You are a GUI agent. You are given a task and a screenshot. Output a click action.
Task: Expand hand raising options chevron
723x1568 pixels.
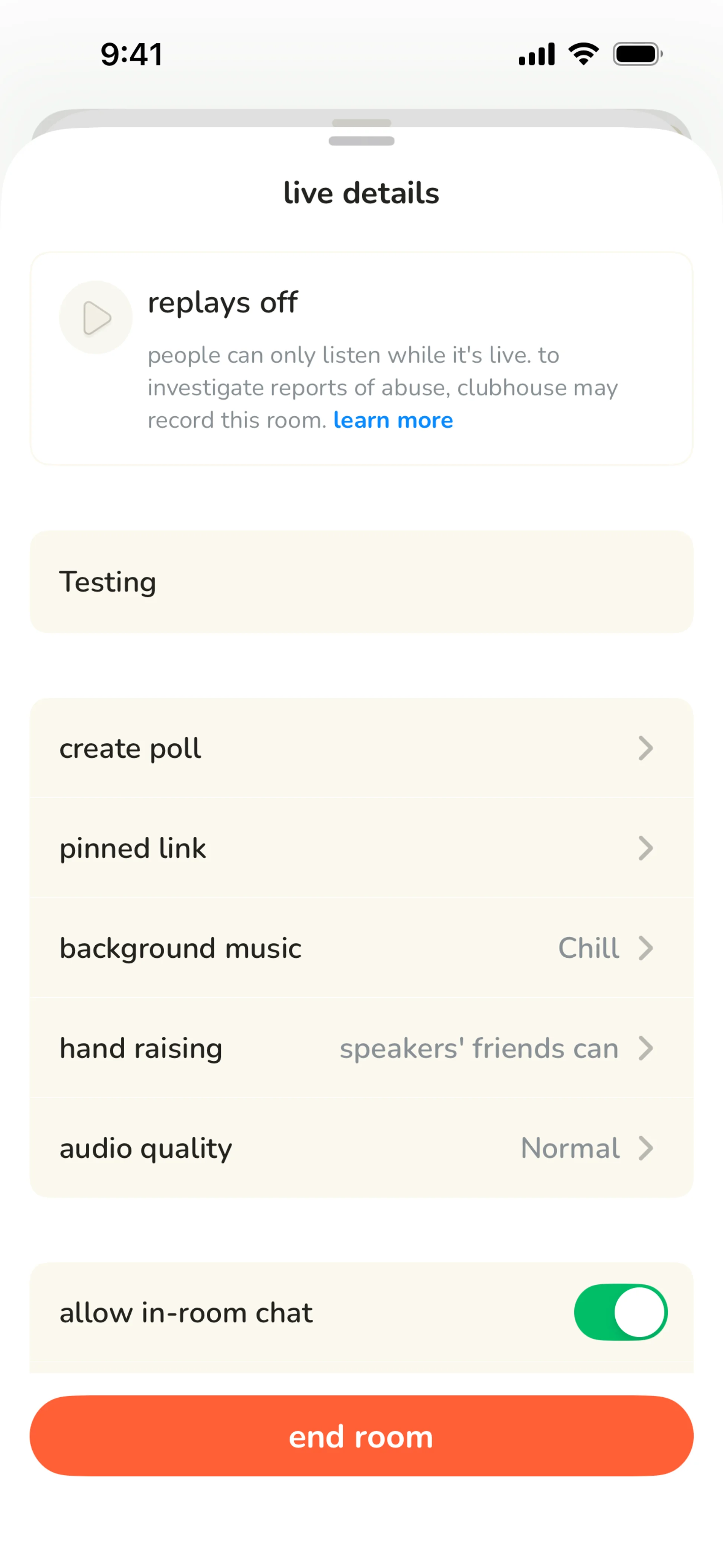[x=645, y=1048]
